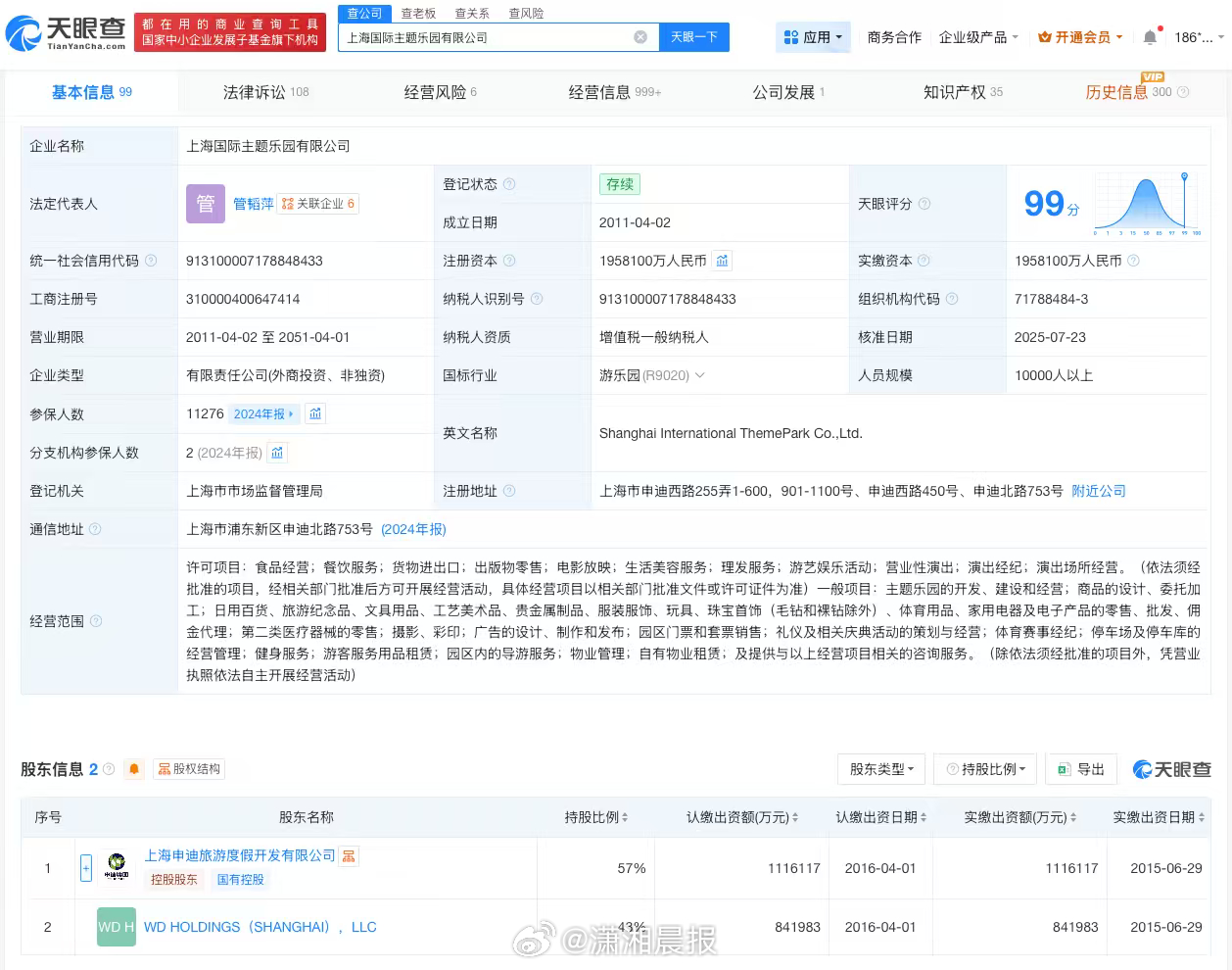Click the 管 legal representative avatar
1232x970 pixels.
coord(206,204)
